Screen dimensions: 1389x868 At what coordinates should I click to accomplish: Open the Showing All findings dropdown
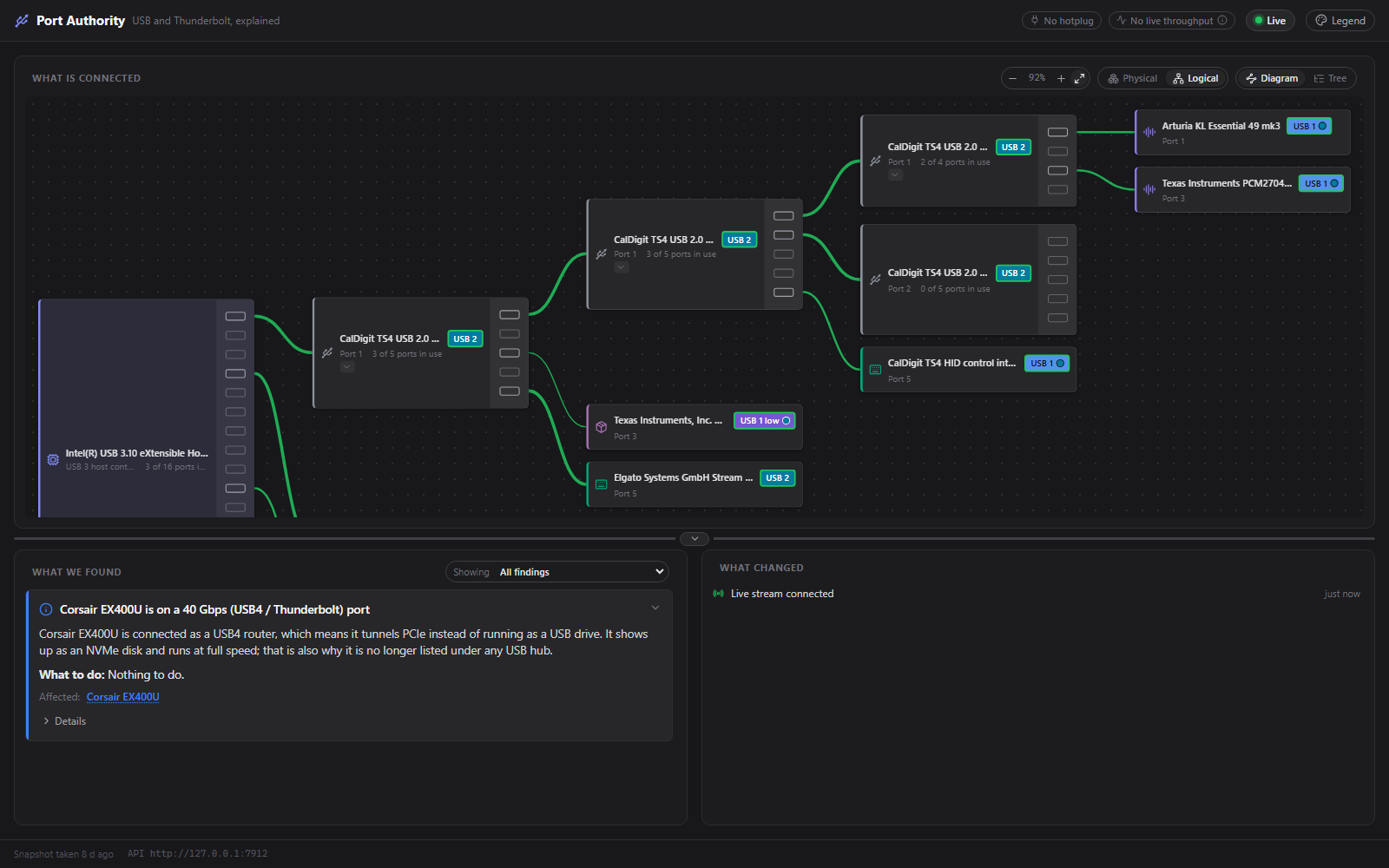pos(557,572)
